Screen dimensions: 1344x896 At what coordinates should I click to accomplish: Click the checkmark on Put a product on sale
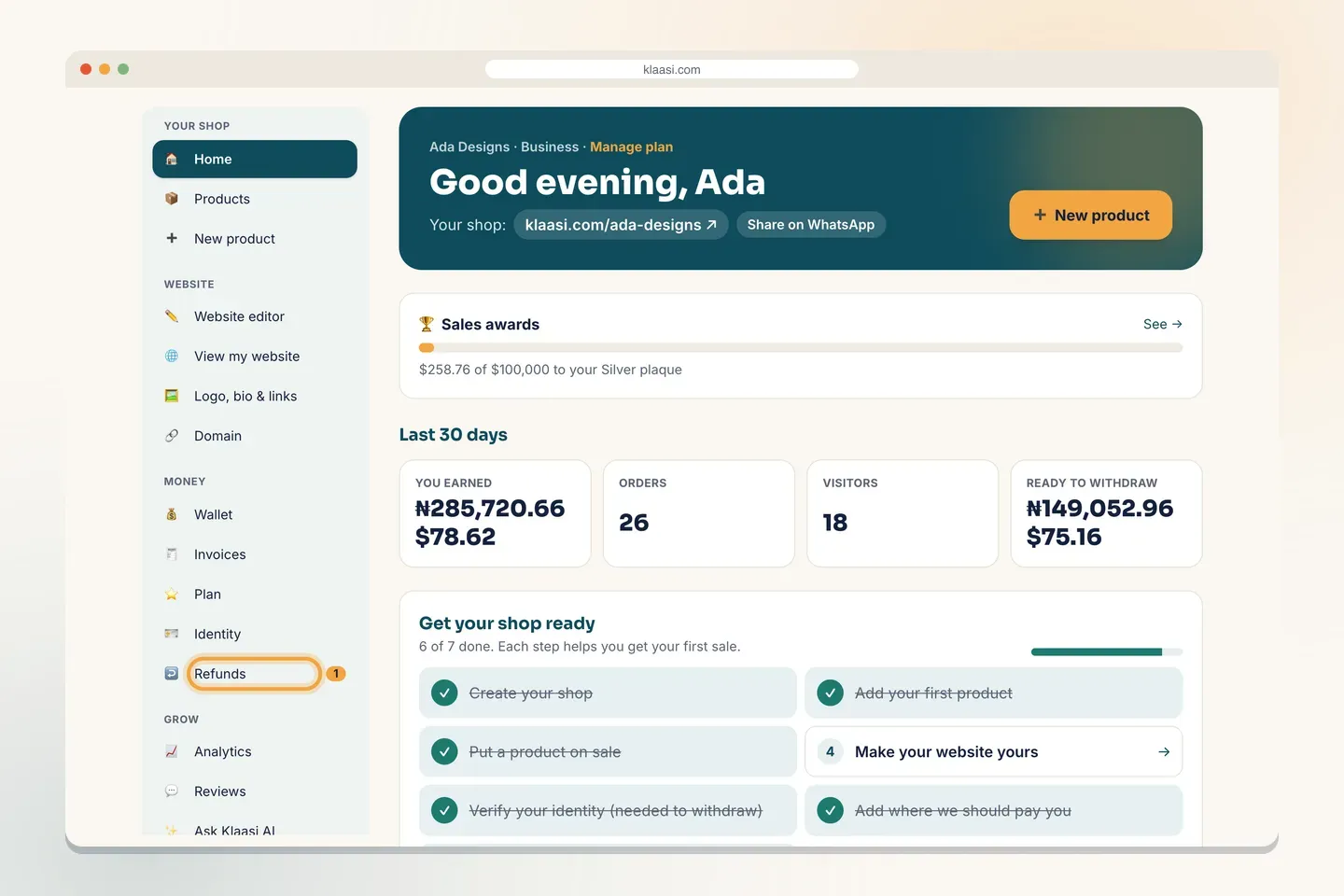(444, 751)
